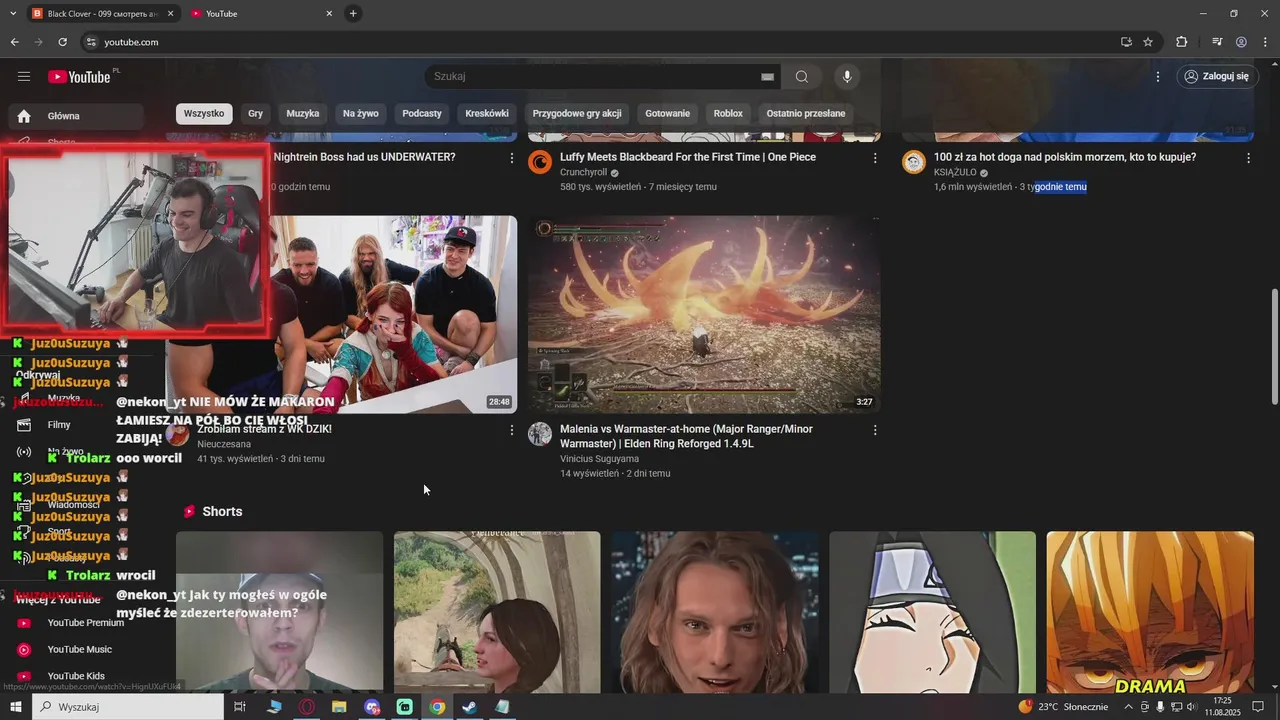Select Ostatnio przesłane filter chip
Viewport: 1280px width, 720px height.
pyautogui.click(x=806, y=114)
